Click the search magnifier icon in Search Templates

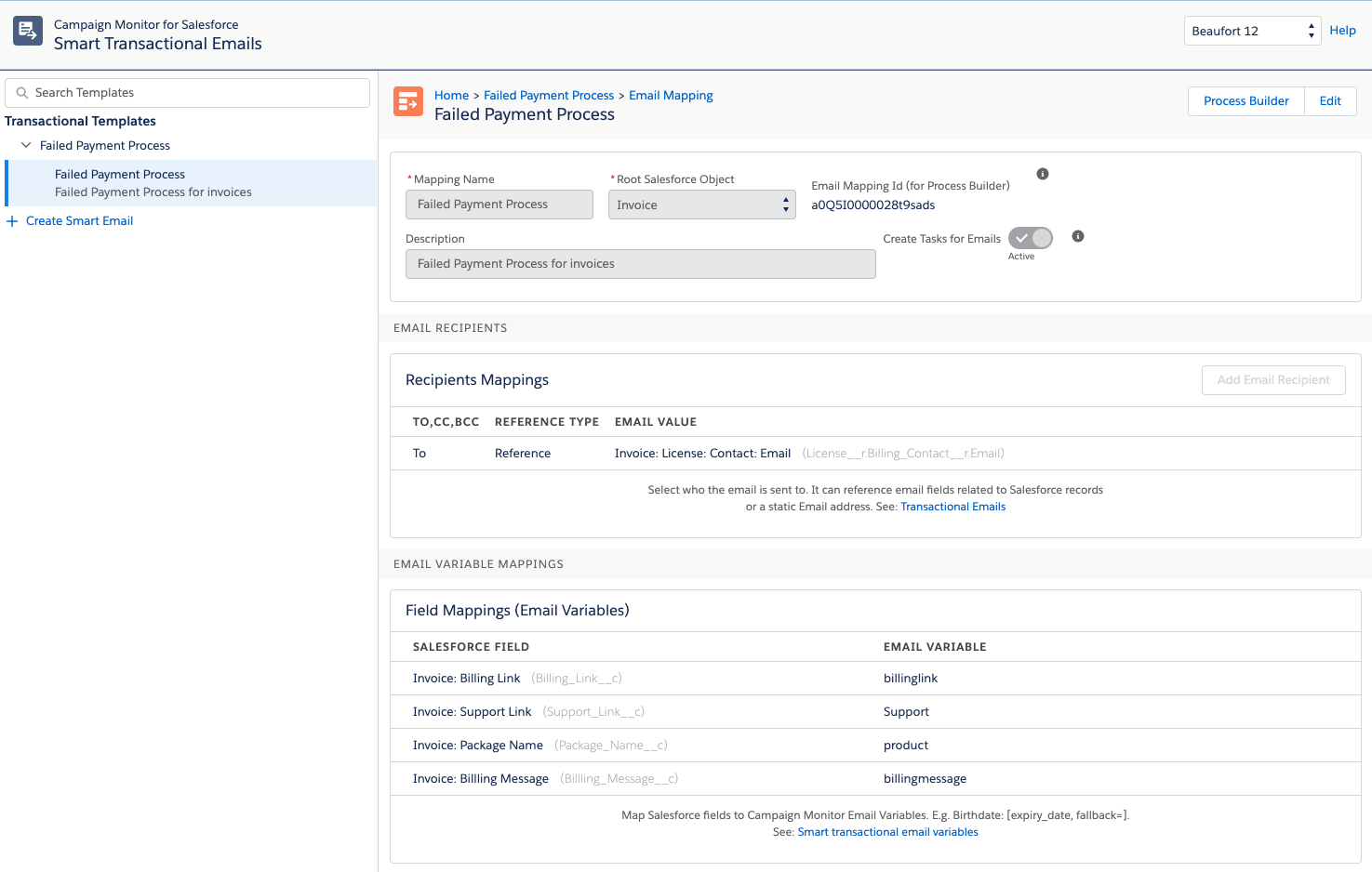(22, 93)
